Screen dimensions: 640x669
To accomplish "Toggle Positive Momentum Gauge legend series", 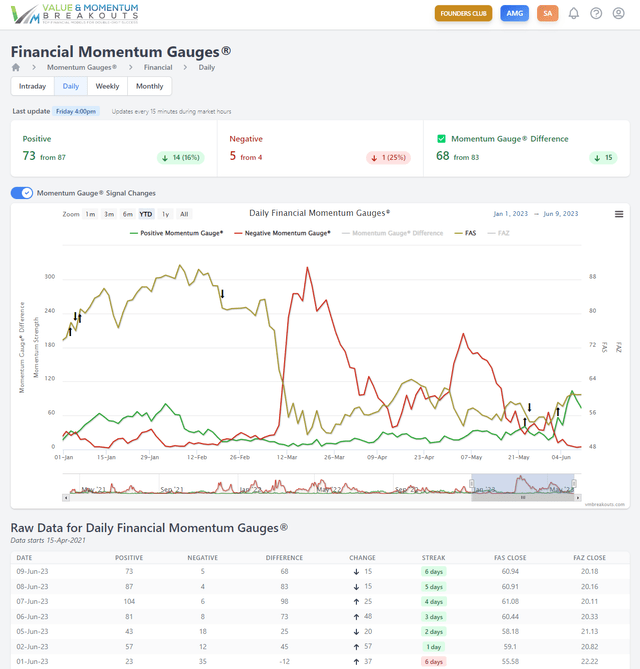I will [x=176, y=233].
